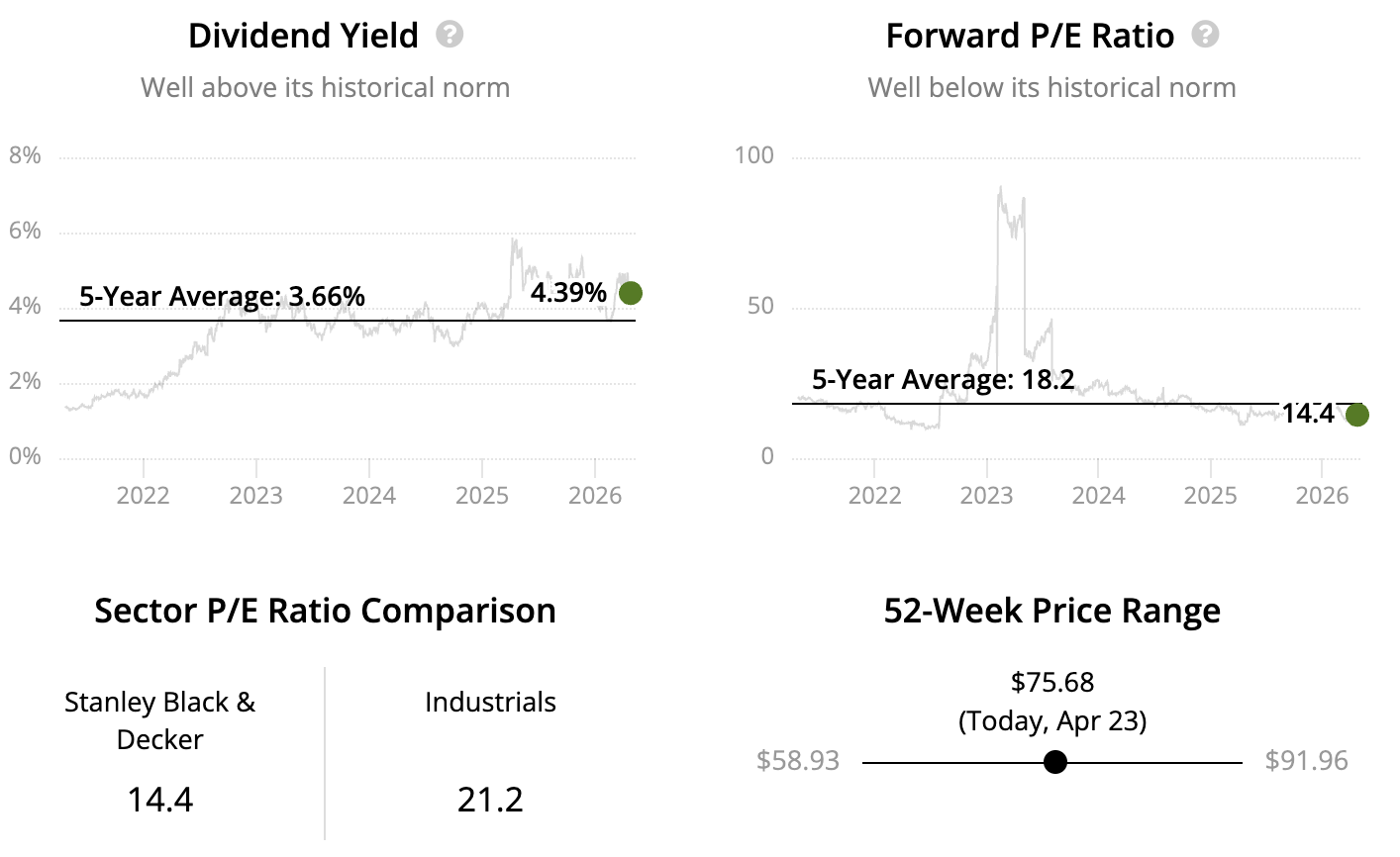This screenshot has width=1400, height=857.
Task: Click the green forward P/E current-value dot
Action: pyautogui.click(x=1356, y=415)
